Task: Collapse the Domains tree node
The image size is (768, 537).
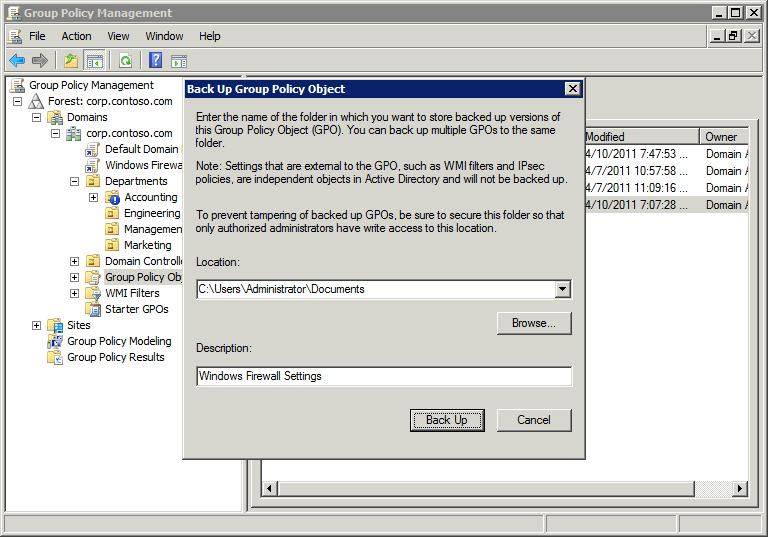Action: tap(36, 118)
